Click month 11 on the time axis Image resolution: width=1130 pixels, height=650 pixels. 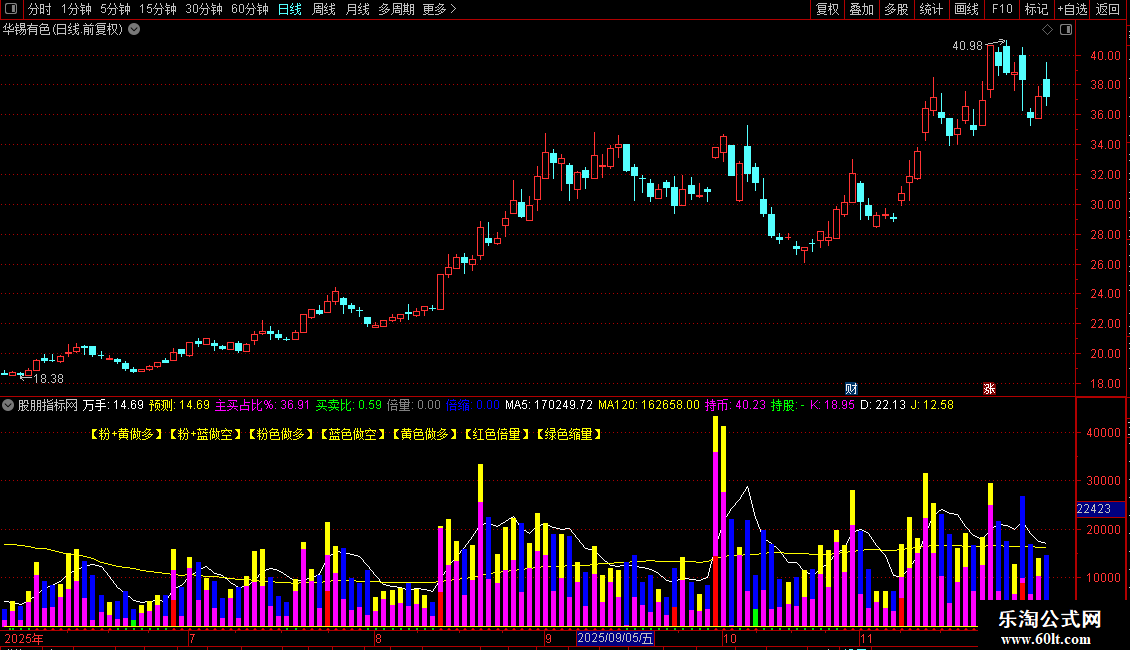pyautogui.click(x=866, y=638)
